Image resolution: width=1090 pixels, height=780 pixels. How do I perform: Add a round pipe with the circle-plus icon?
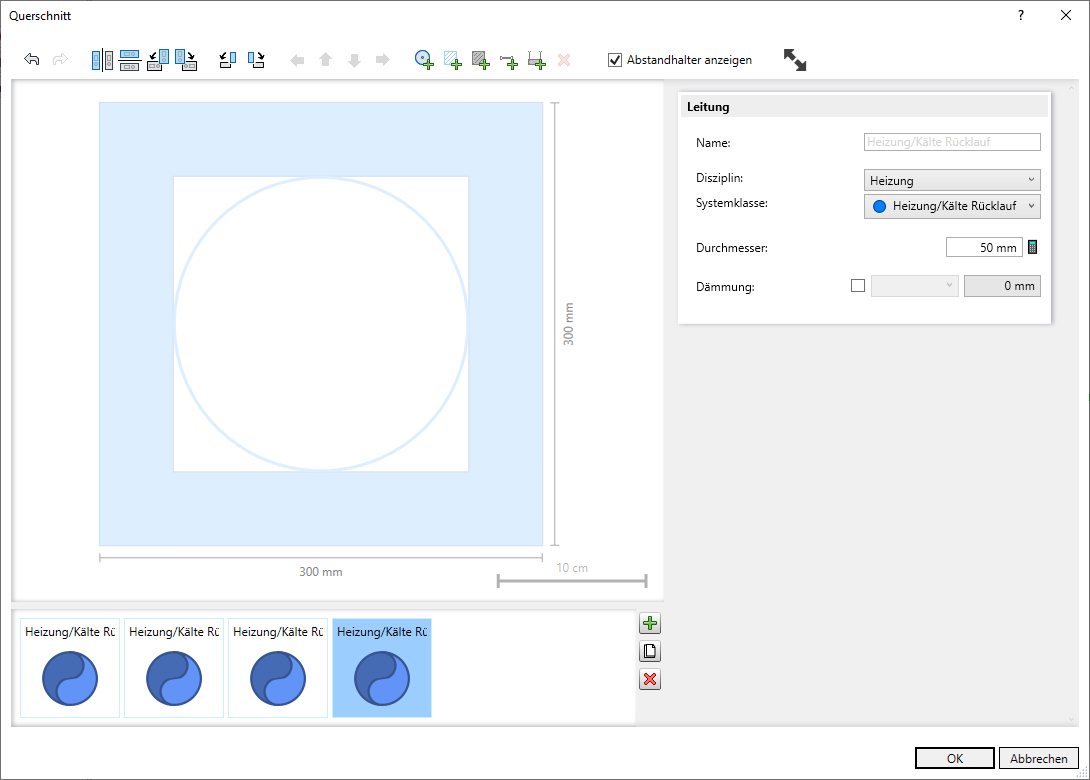point(424,60)
